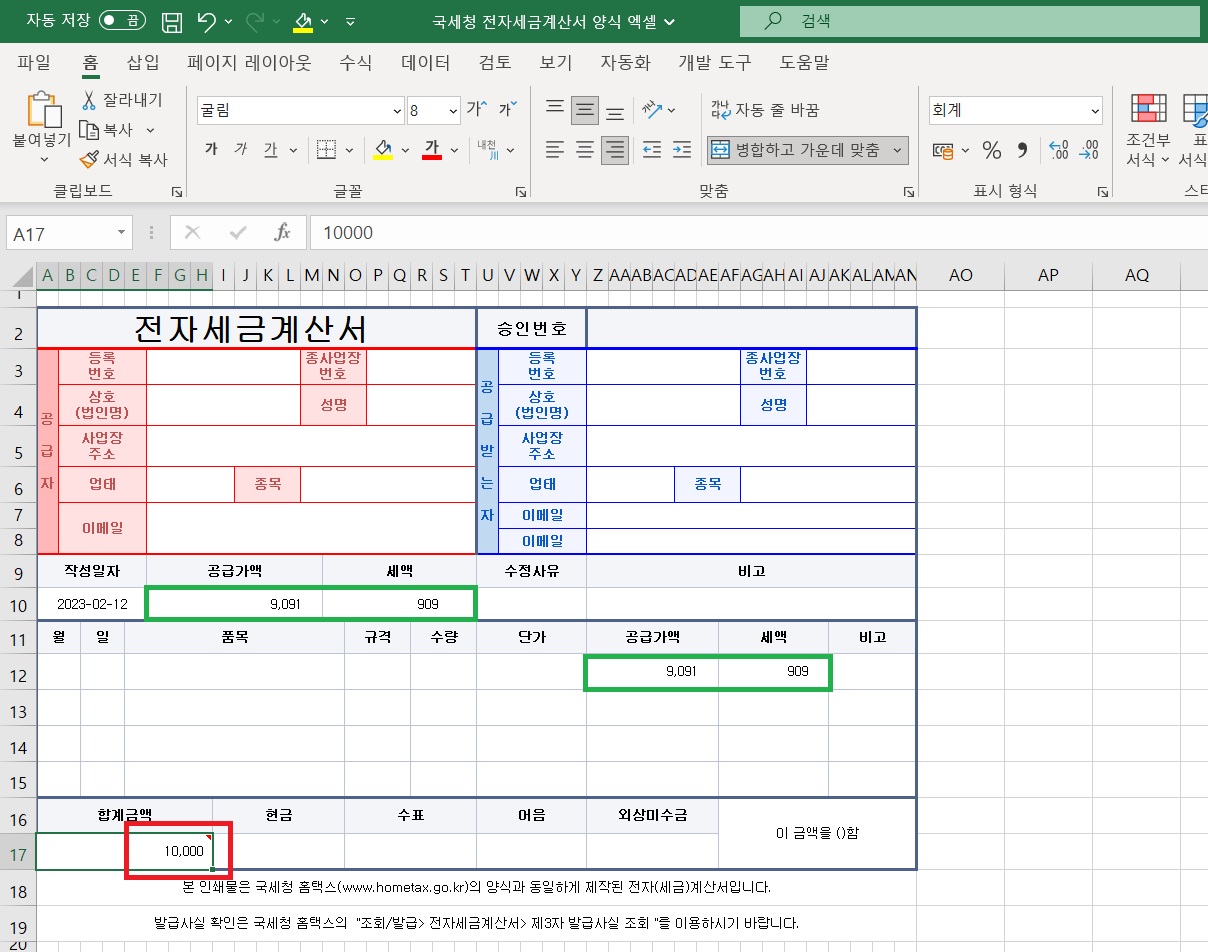The height and width of the screenshot is (952, 1208).
Task: Decrease indent
Action: tap(652, 150)
